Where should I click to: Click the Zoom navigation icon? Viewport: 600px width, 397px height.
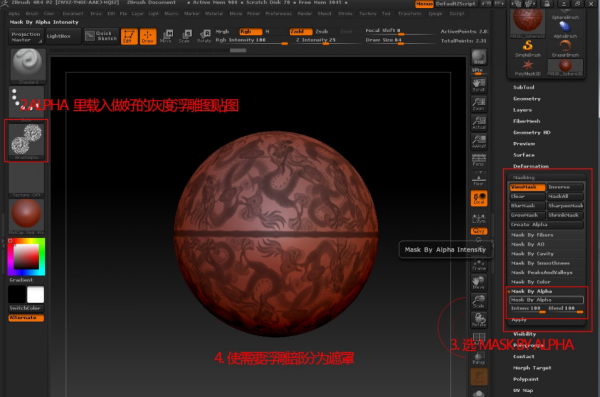pos(479,103)
